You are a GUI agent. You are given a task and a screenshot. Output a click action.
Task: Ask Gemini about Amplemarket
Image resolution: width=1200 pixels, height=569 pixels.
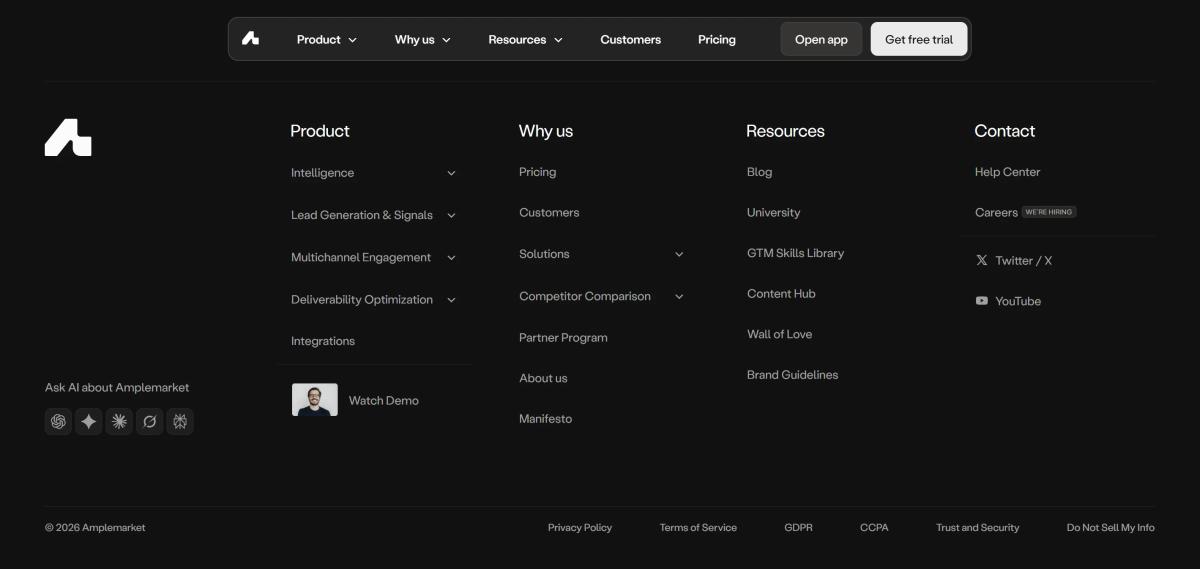[89, 421]
